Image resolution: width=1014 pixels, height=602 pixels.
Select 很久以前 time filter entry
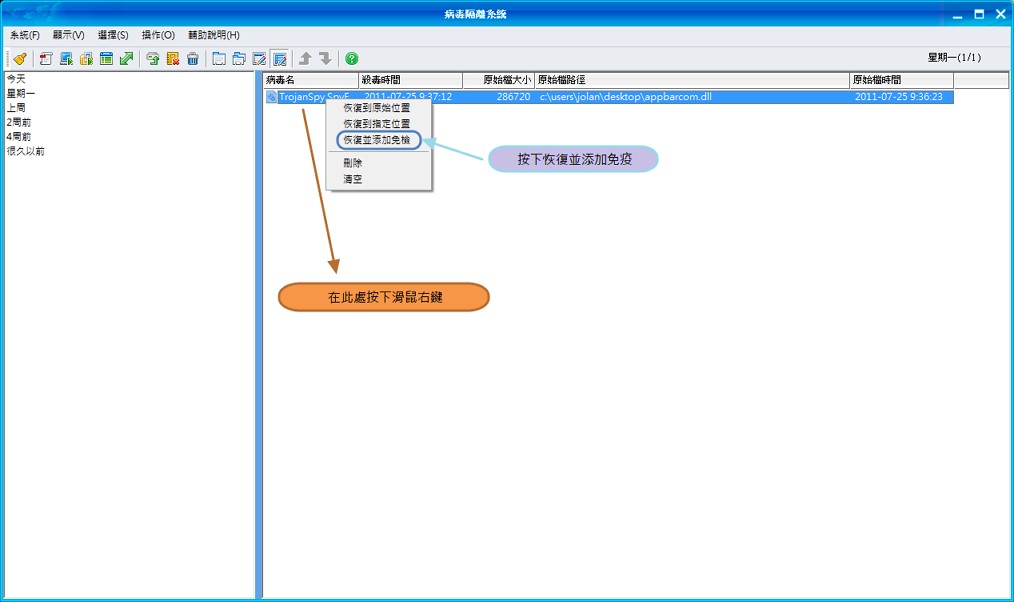(x=25, y=151)
